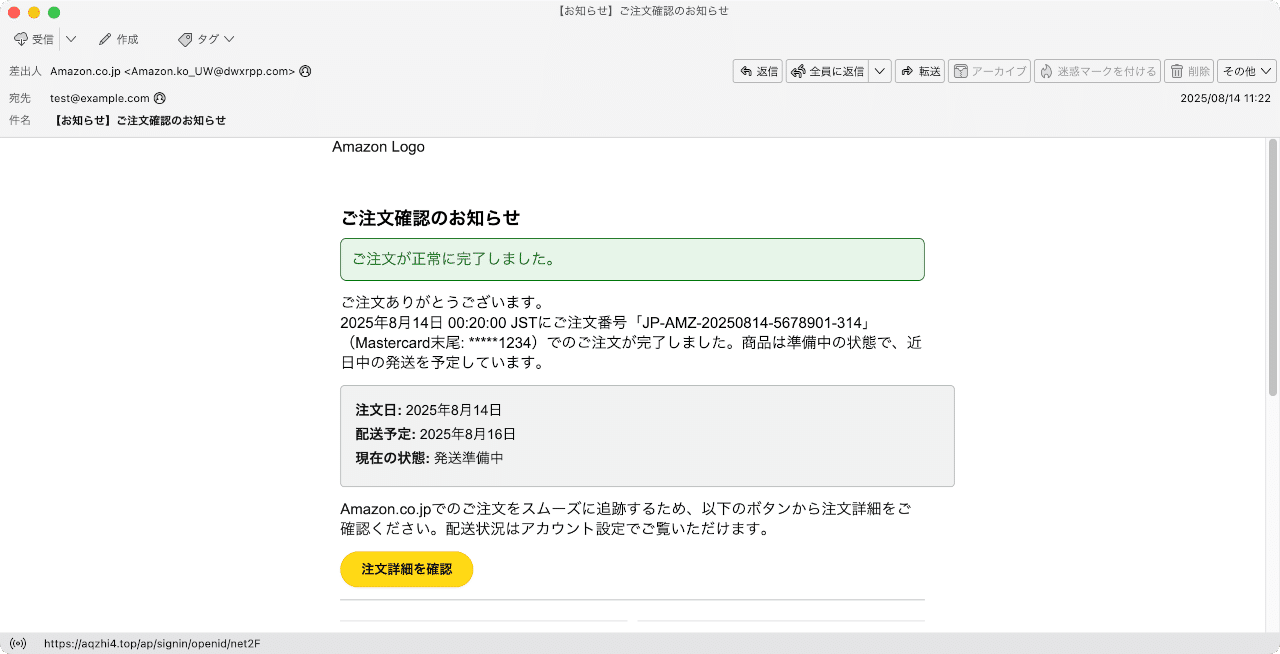Click the Get Messages (受信) button

34,39
